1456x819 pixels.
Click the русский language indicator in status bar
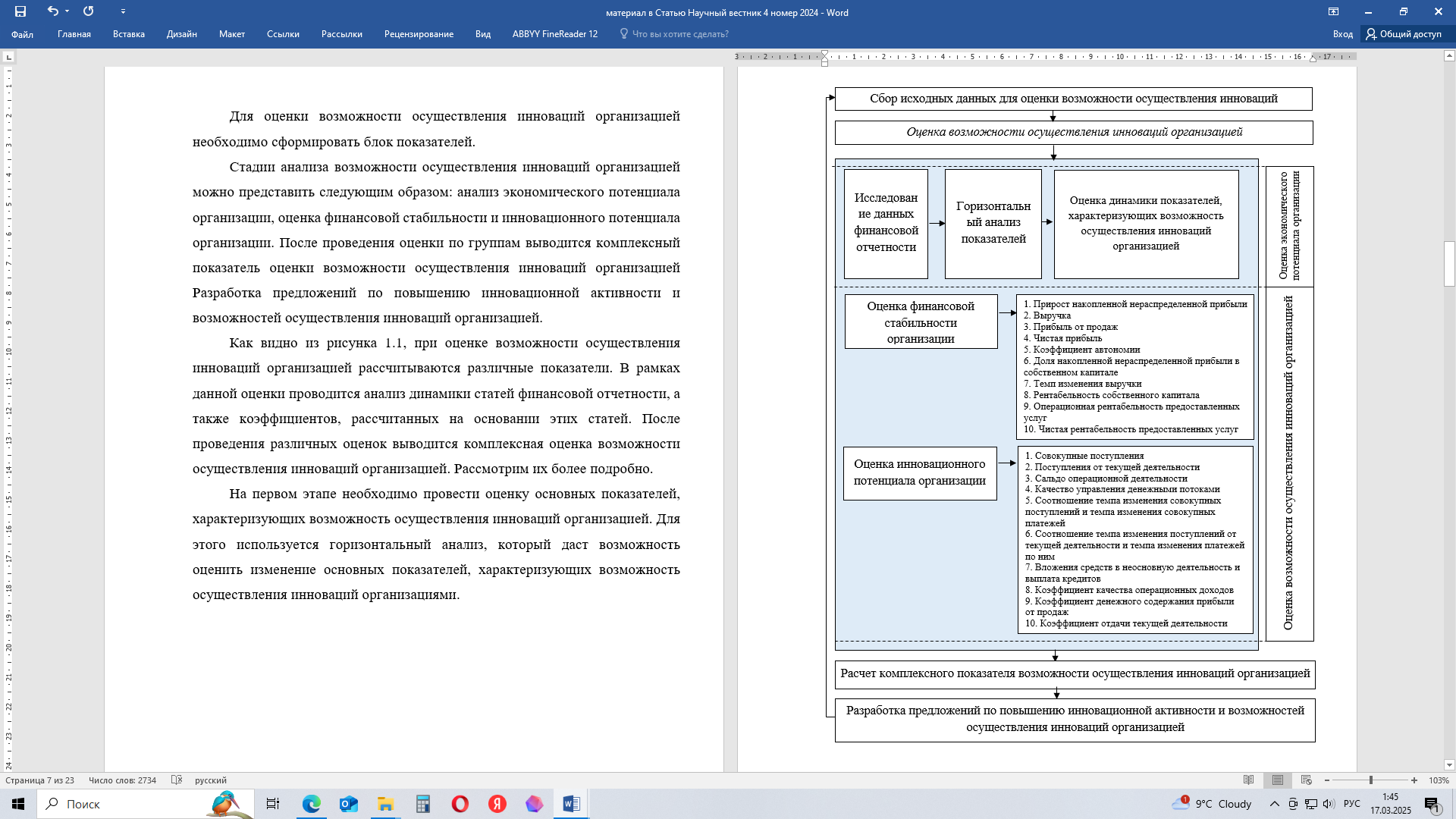tap(211, 780)
